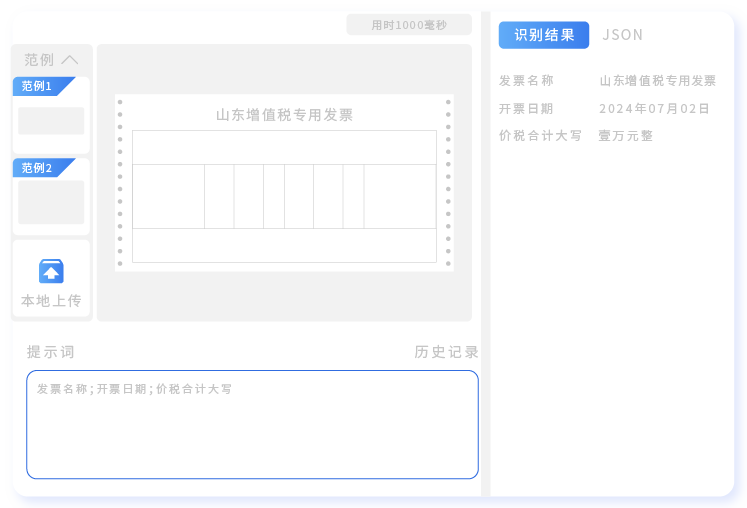Image resolution: width=747 pixels, height=508 pixels.
Task: Click the invoice title in preview image
Action: click(284, 115)
